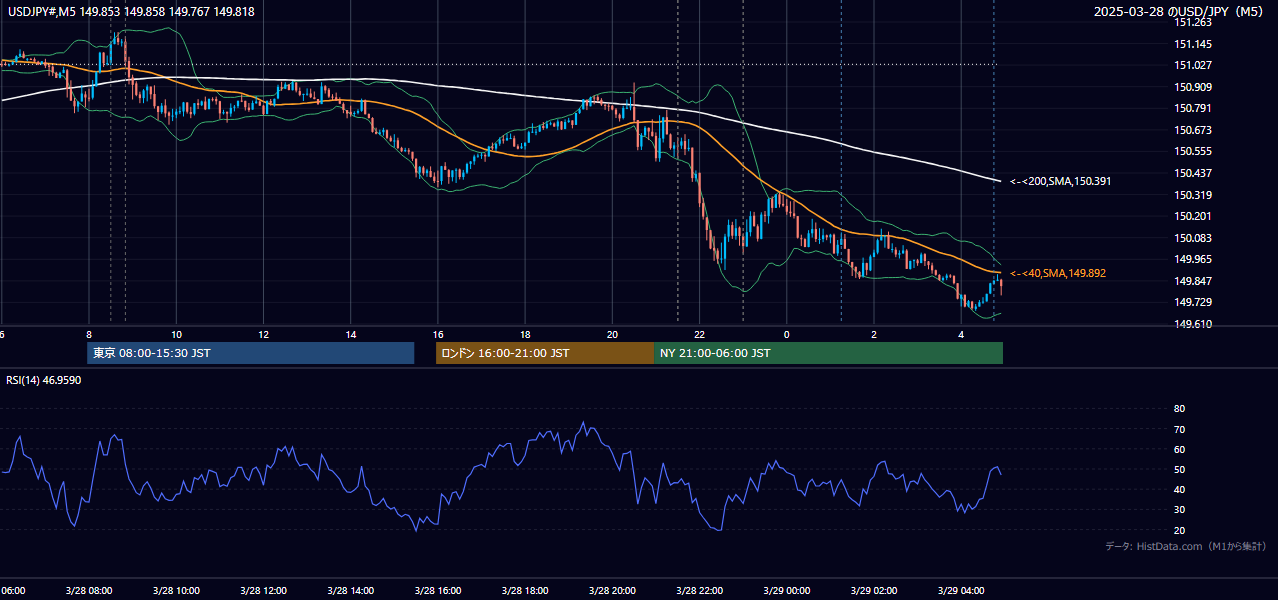Click the 149.965 price axis label

tap(1193, 259)
